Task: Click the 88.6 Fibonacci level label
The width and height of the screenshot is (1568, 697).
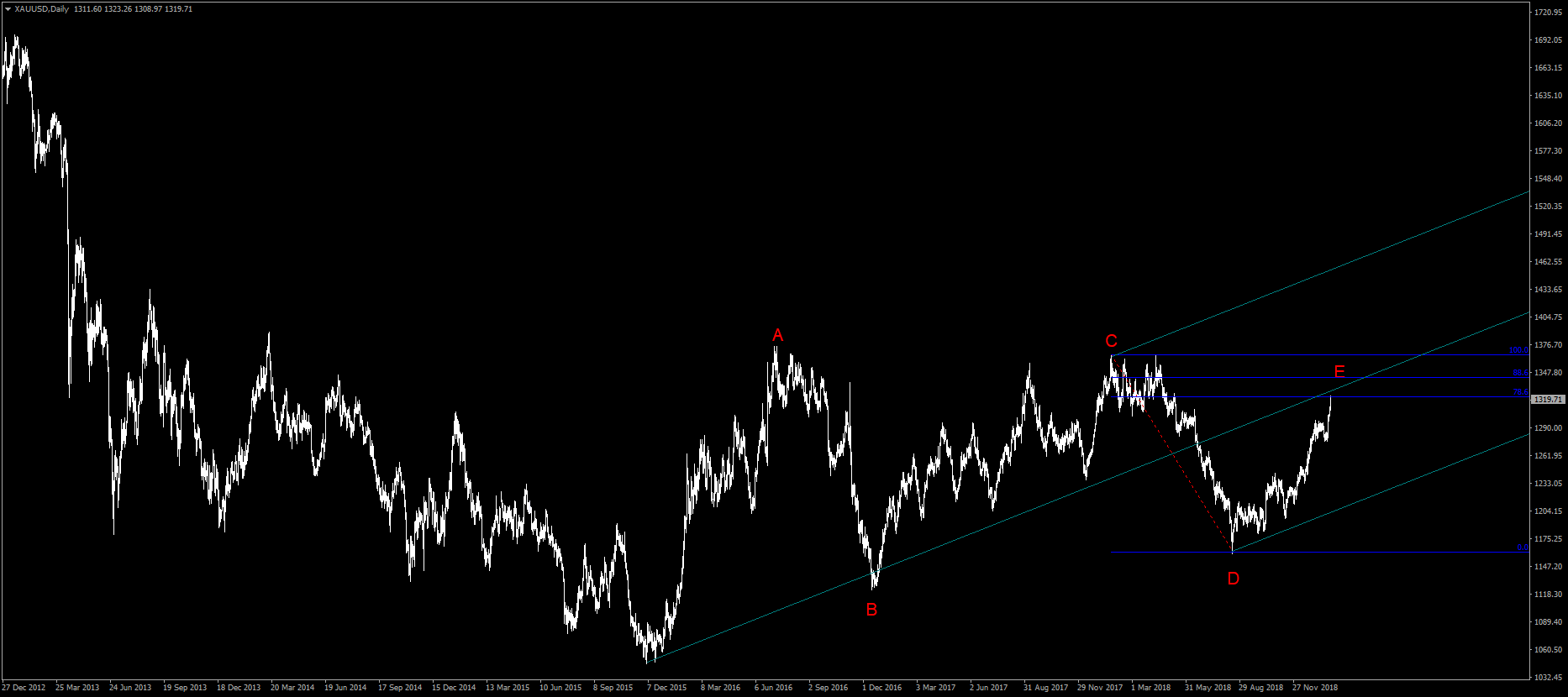Action: [1520, 373]
